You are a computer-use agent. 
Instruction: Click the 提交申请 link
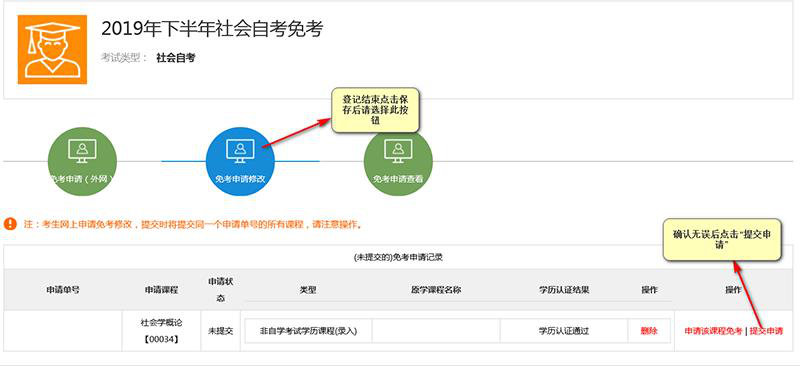click(766, 331)
